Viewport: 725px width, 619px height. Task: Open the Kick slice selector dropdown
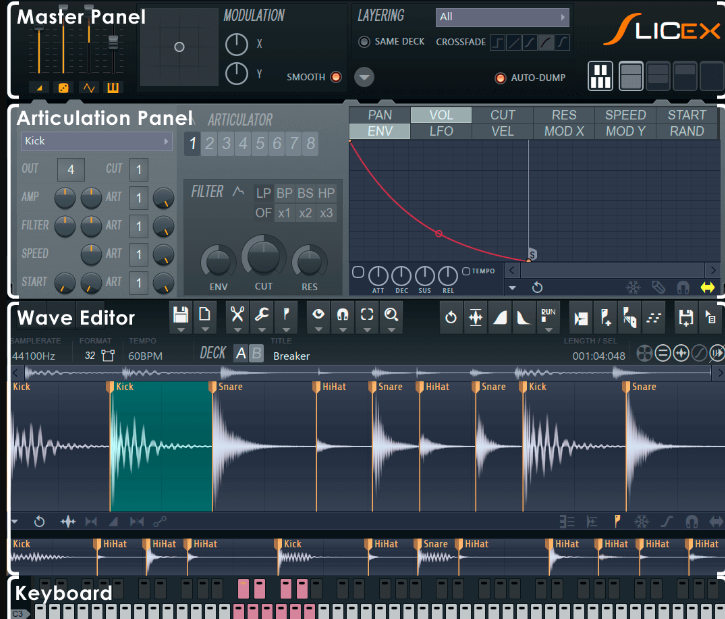click(97, 142)
